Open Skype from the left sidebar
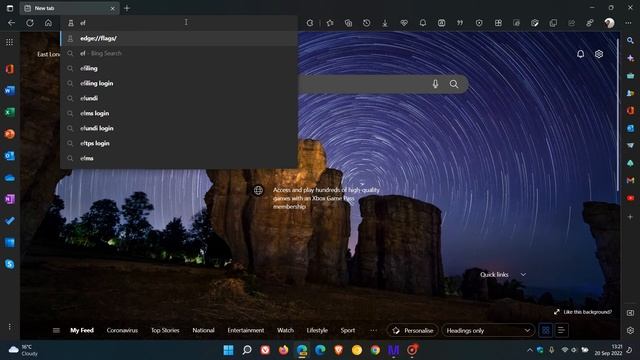 pos(10,264)
